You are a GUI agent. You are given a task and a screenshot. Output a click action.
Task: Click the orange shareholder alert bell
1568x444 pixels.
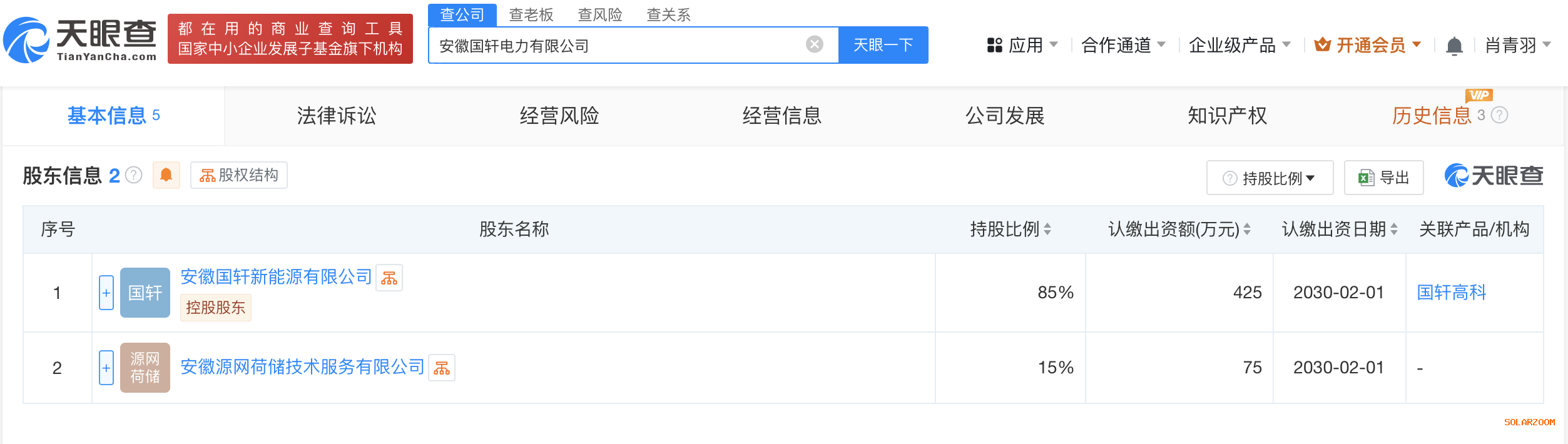166,175
